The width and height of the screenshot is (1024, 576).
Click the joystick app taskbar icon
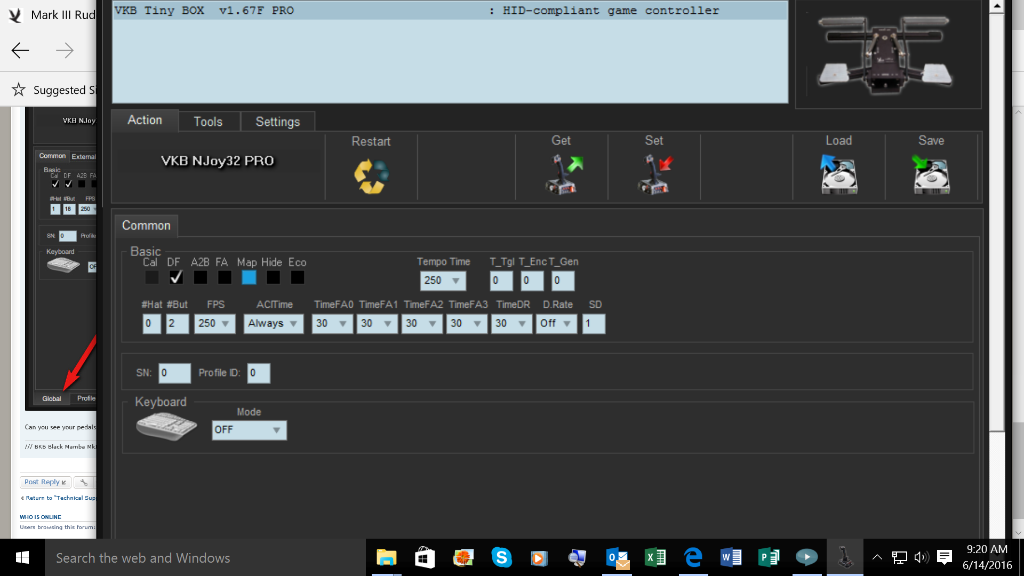(x=845, y=558)
